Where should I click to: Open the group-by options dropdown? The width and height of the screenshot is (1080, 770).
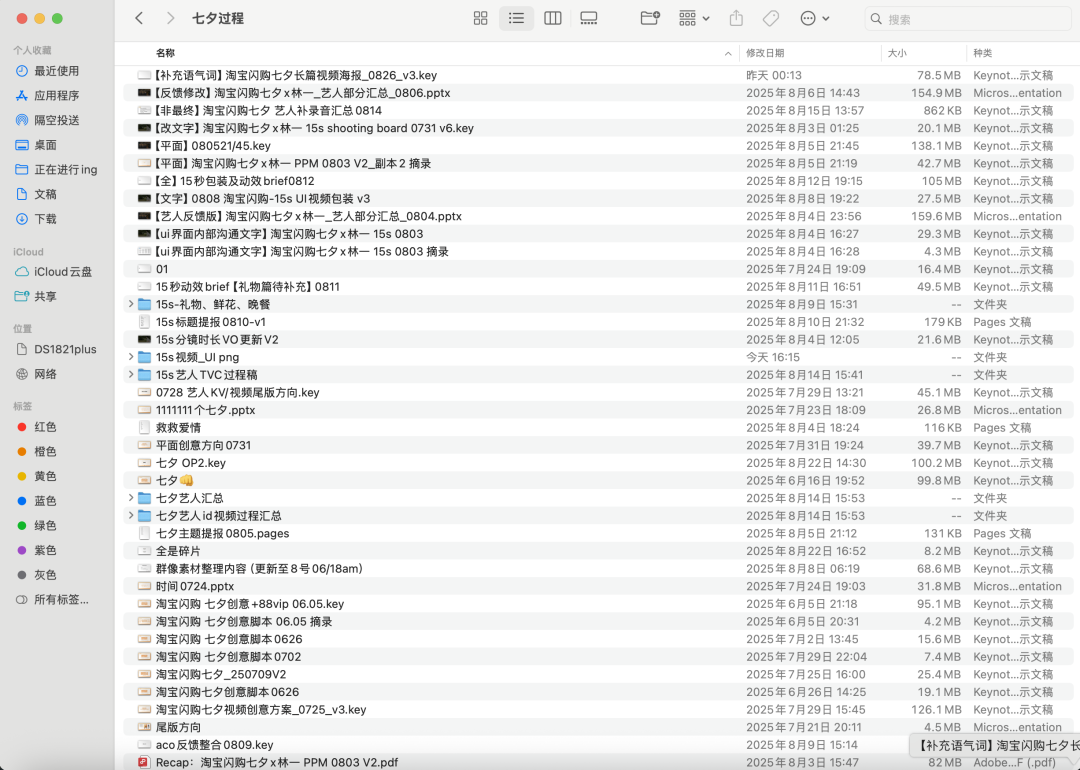[694, 19]
